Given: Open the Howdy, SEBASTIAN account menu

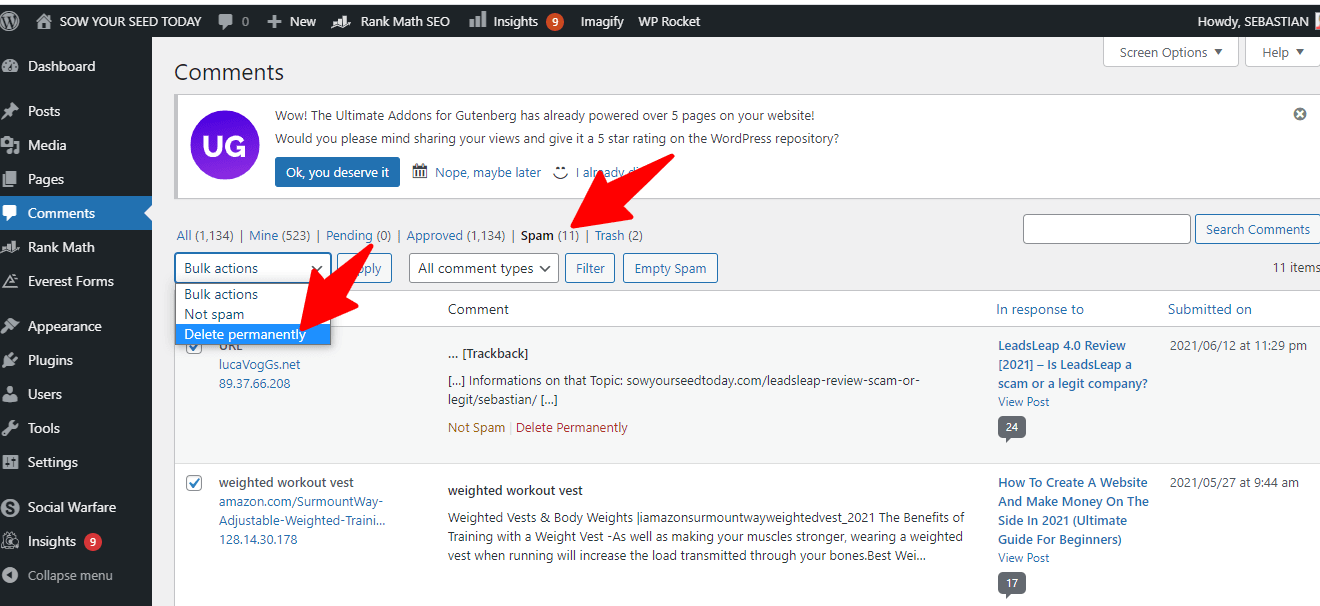Looking at the screenshot, I should 1257,21.
